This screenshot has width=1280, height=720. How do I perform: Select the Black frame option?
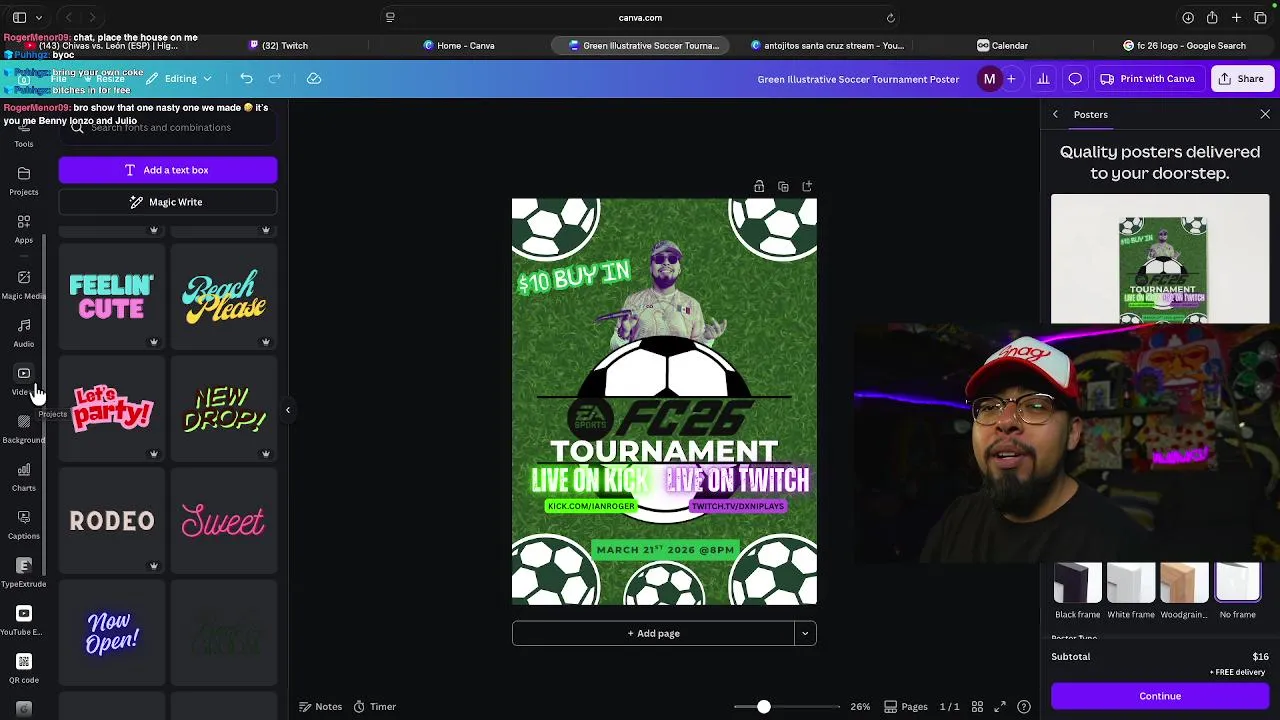coord(1077,591)
